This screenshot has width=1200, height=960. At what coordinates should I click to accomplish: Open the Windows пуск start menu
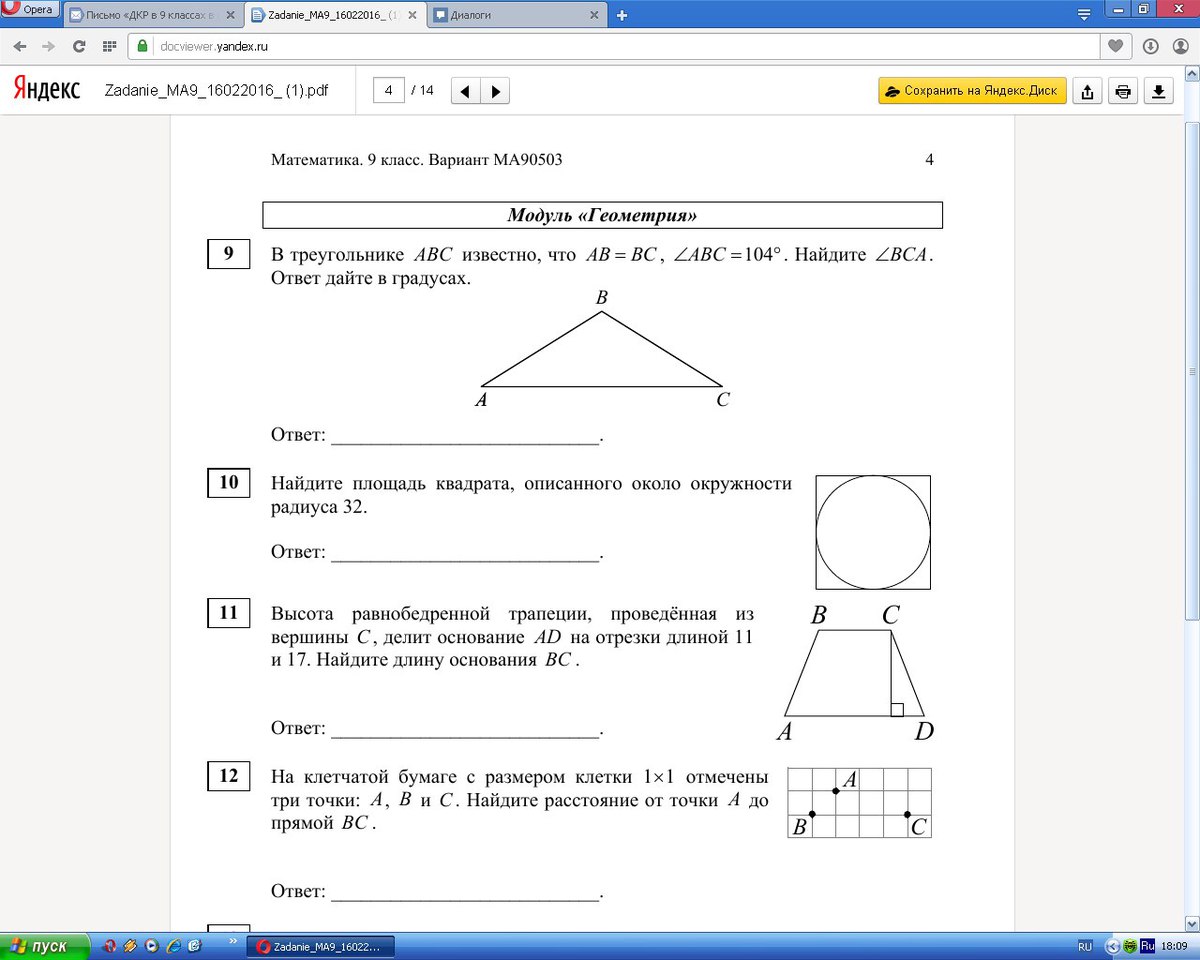tap(45, 946)
